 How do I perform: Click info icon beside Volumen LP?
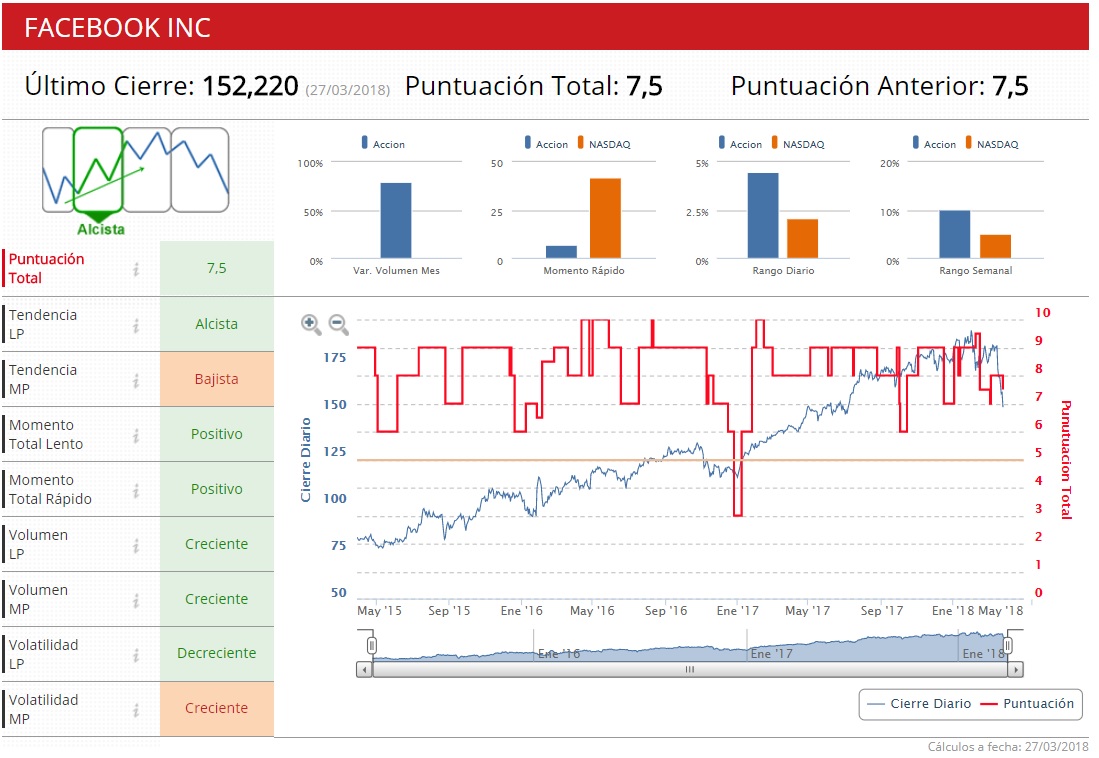pyautogui.click(x=136, y=546)
